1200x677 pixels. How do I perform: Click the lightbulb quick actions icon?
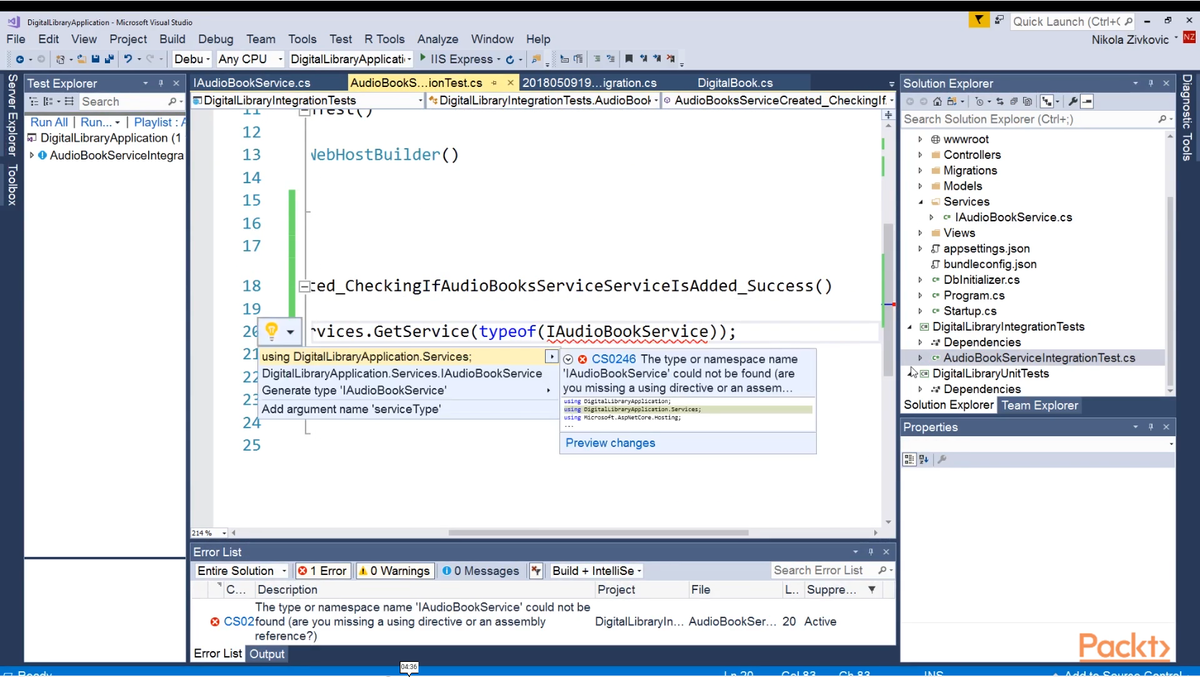271,331
